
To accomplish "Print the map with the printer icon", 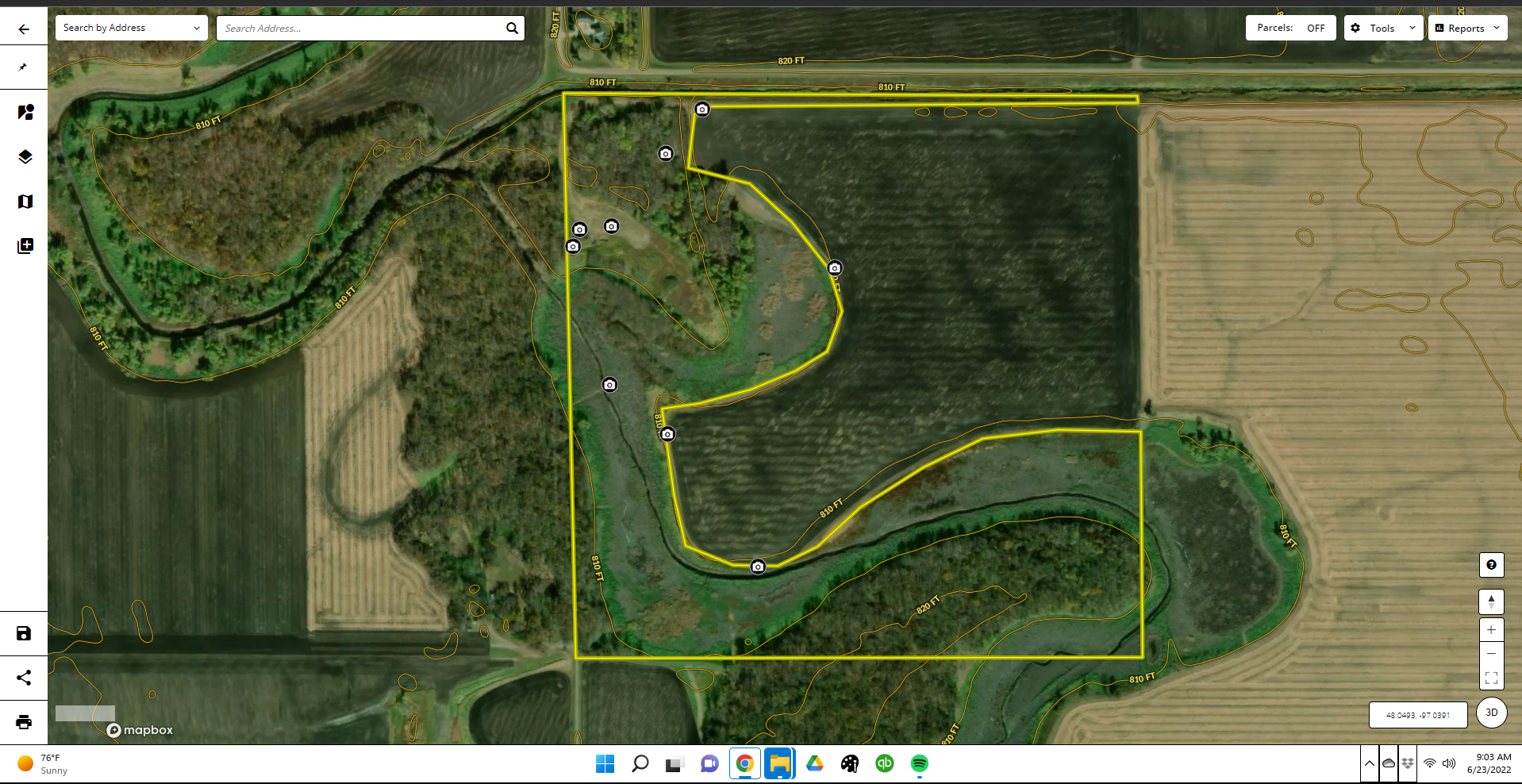I will (x=24, y=722).
